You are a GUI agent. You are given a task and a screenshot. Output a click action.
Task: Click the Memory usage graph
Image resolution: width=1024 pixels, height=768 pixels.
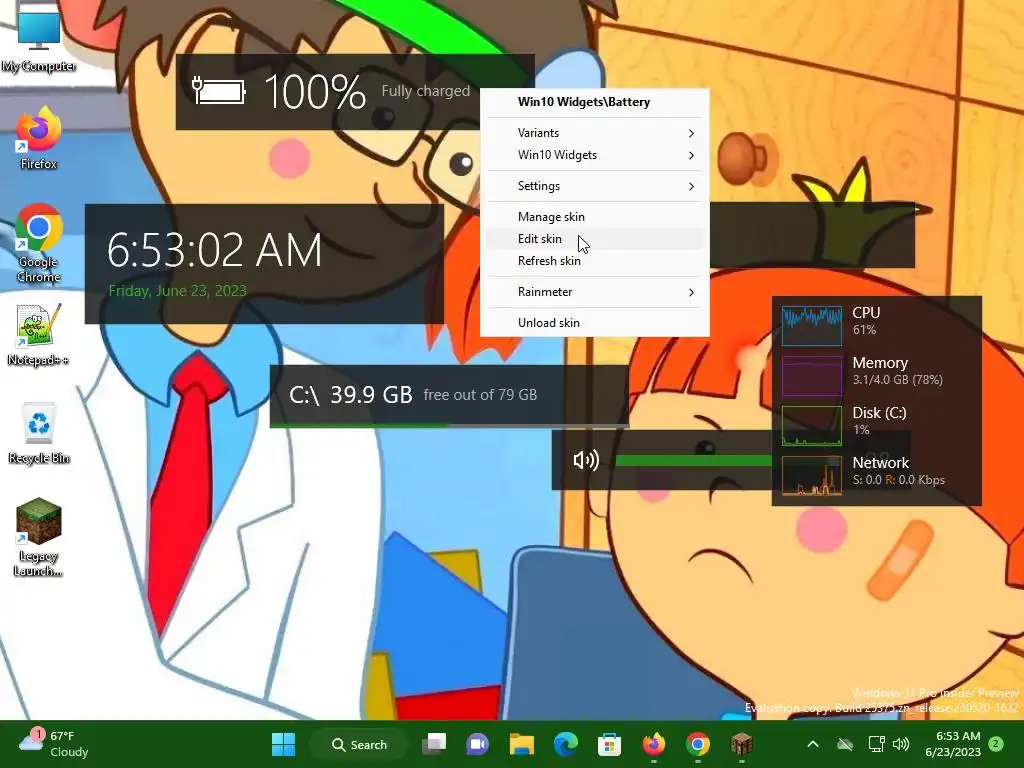click(x=812, y=376)
